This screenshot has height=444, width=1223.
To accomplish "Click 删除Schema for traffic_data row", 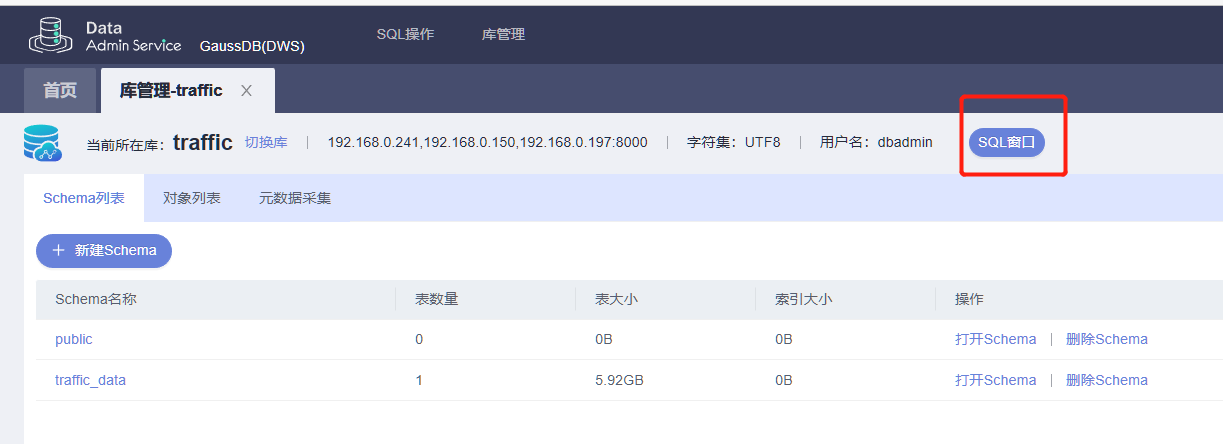I will click(x=1107, y=380).
